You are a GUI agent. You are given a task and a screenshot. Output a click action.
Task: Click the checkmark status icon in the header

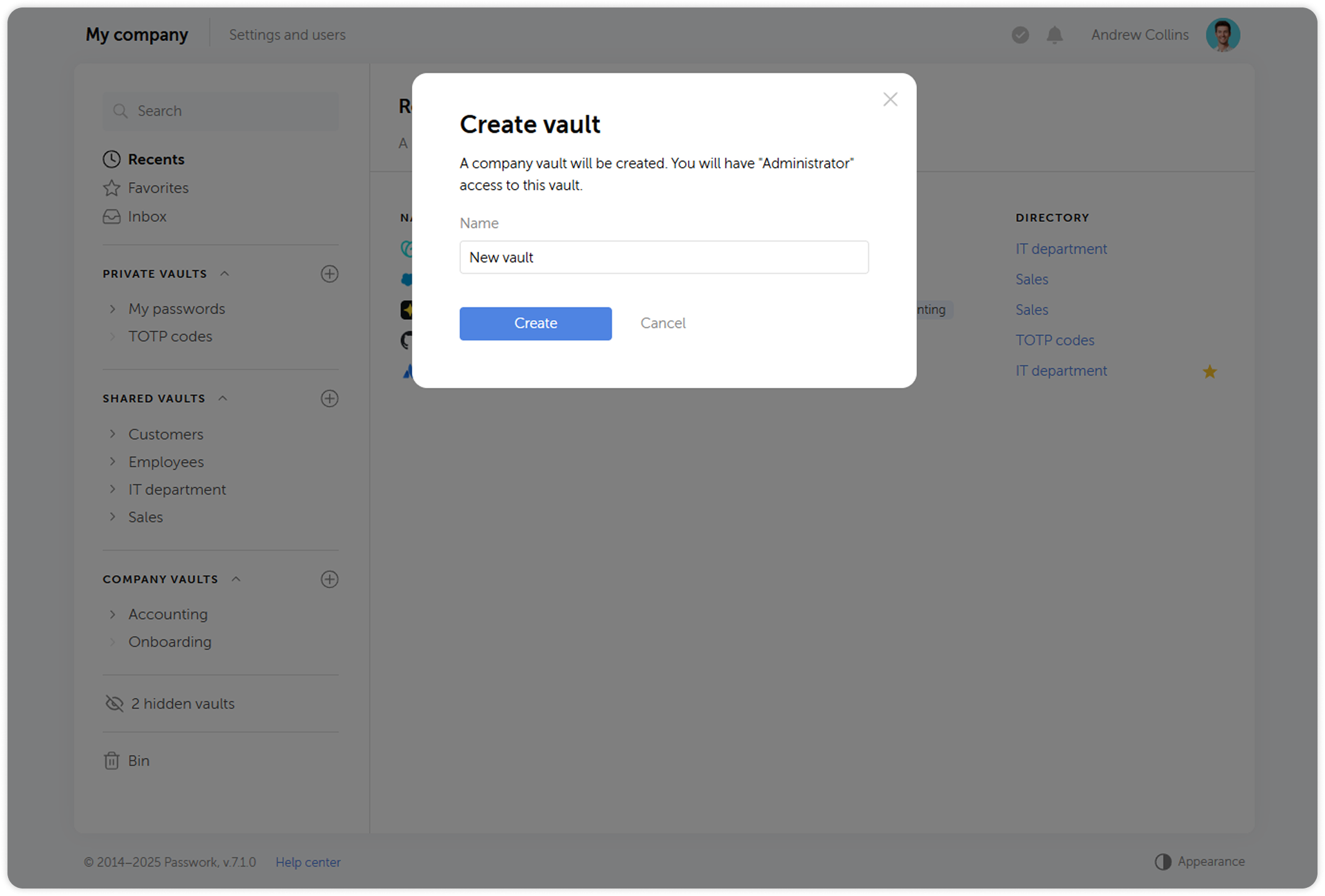pos(1020,35)
